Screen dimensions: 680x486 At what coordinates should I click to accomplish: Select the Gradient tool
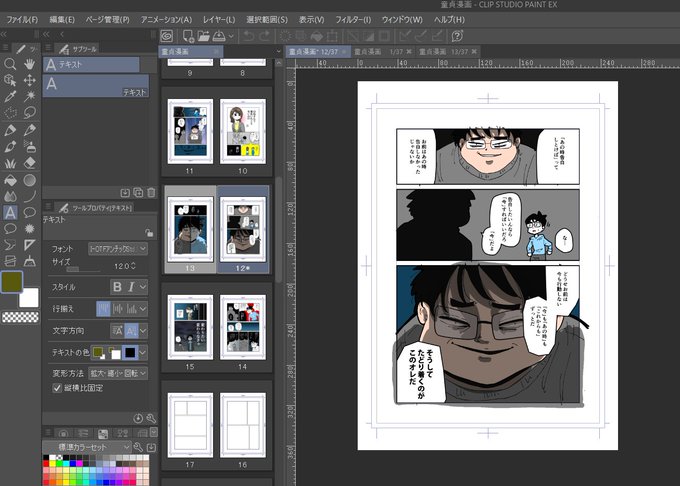(x=29, y=179)
